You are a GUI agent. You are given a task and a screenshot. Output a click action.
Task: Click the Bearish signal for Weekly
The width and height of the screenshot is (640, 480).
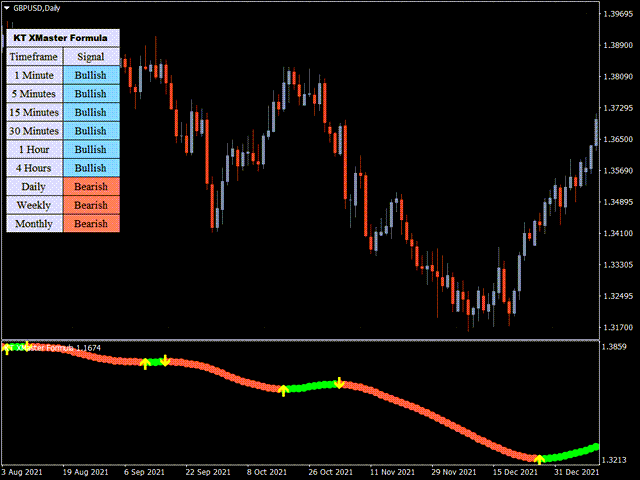(x=91, y=205)
